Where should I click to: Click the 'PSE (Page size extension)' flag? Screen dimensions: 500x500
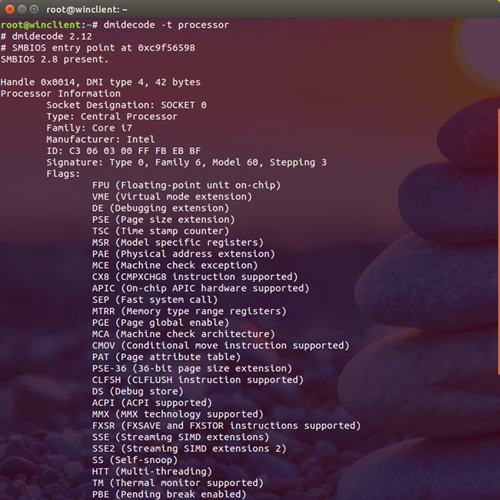[163, 219]
